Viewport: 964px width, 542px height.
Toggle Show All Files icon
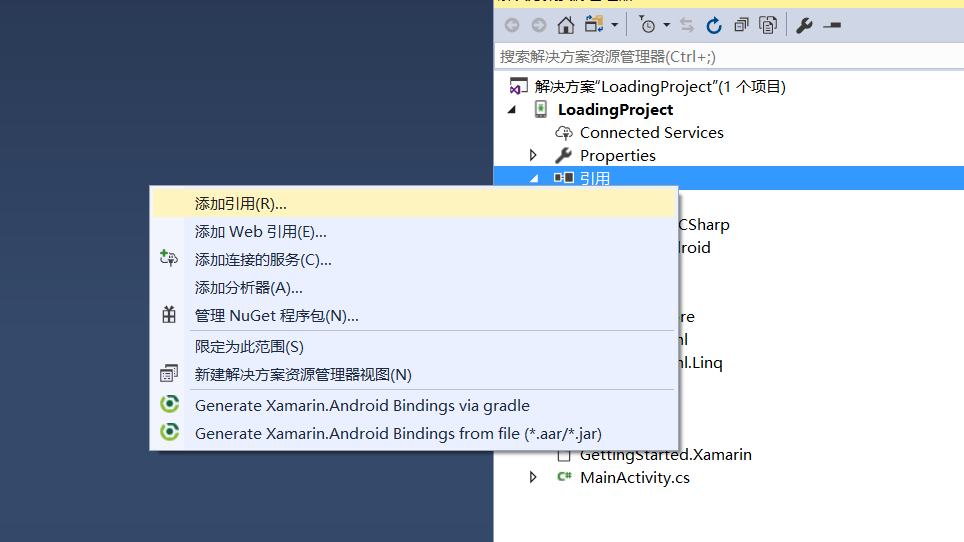click(x=768, y=25)
